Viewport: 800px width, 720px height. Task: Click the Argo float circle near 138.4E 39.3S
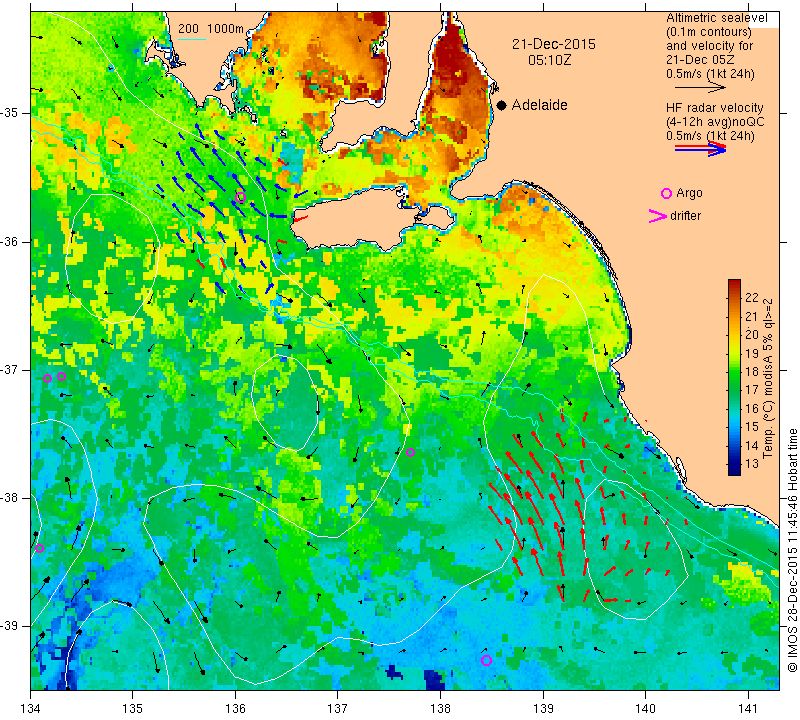(x=486, y=660)
